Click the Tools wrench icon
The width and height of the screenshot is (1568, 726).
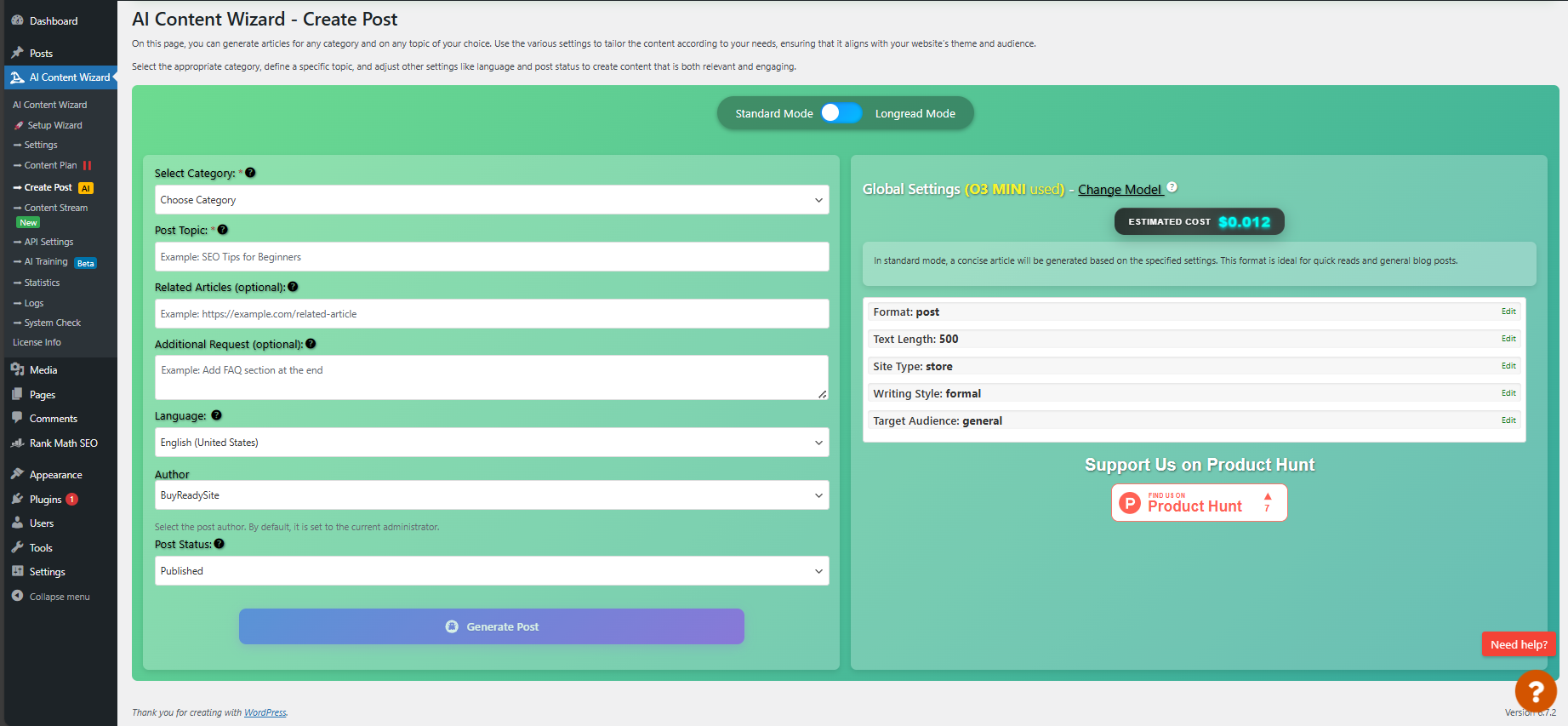(x=17, y=547)
